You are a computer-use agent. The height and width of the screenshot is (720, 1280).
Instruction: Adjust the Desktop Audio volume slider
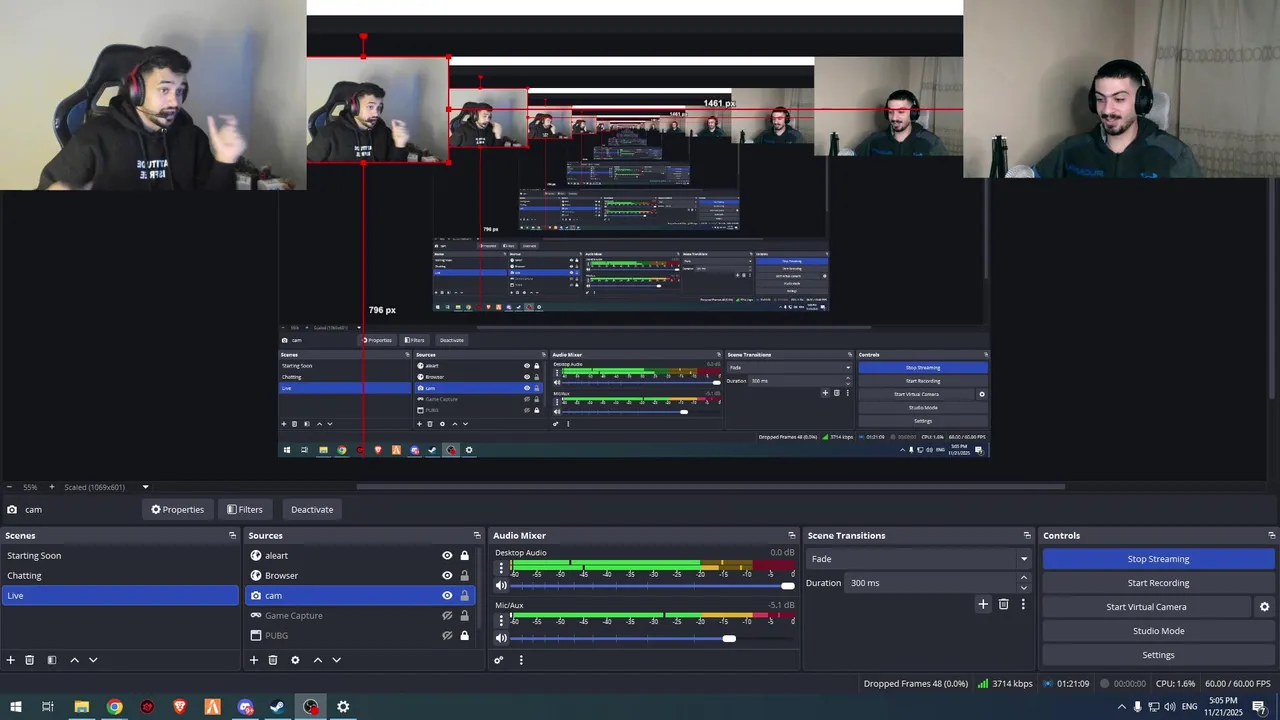[x=653, y=586]
